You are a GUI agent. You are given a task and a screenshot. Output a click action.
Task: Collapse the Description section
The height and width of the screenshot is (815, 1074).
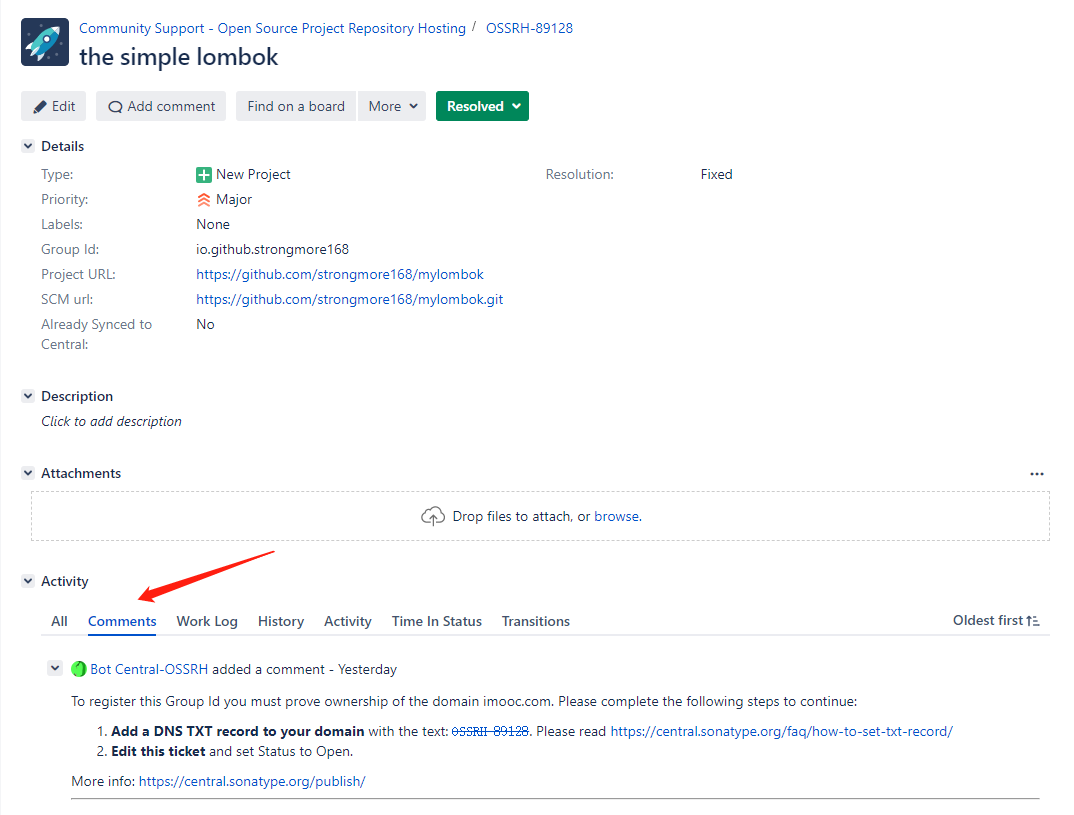point(28,396)
